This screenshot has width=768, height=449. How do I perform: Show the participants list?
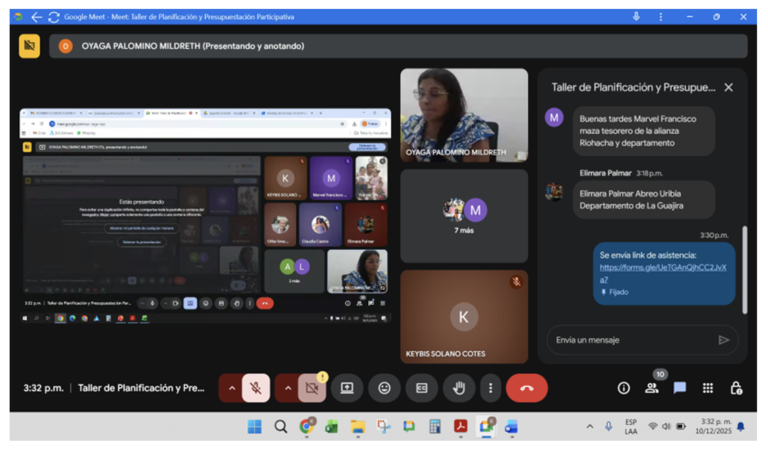(x=652, y=388)
